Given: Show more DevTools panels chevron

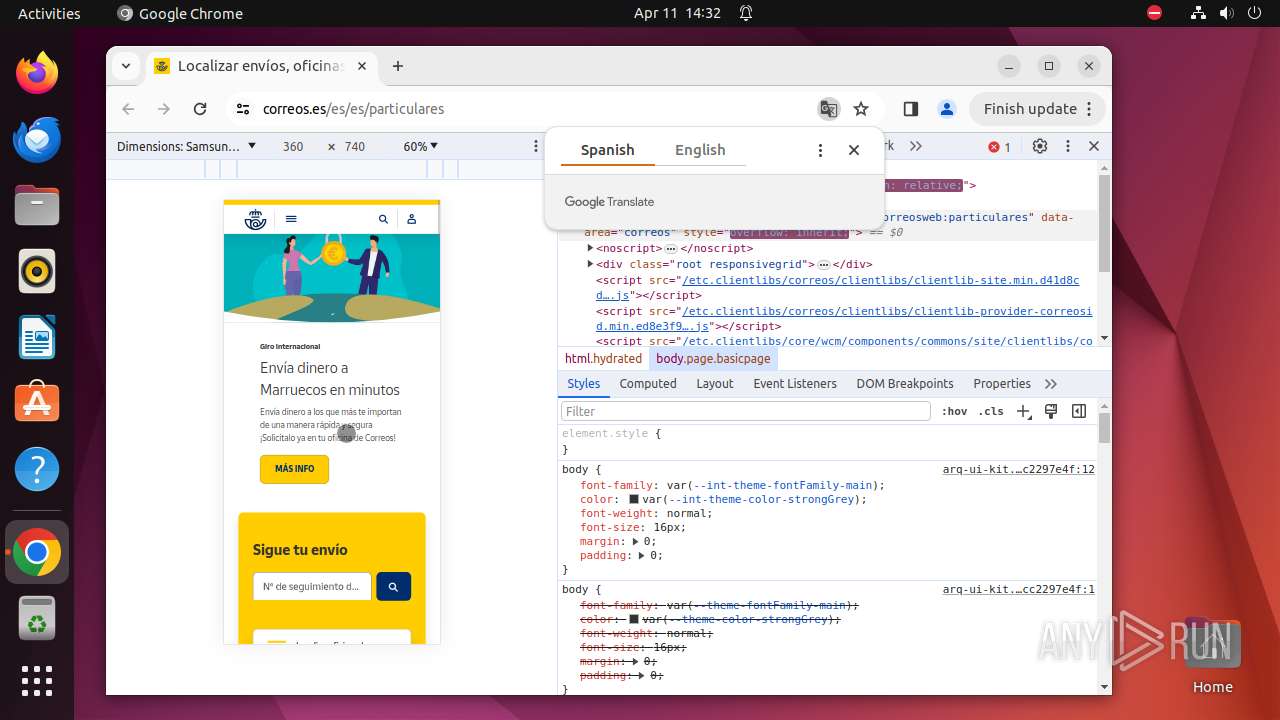Looking at the screenshot, I should click(916, 146).
